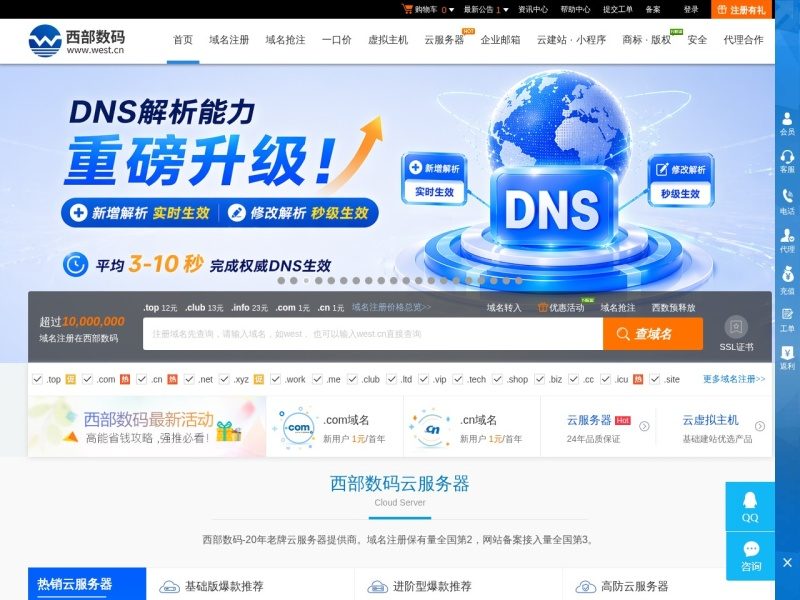The image size is (800, 600).
Task: Click the 返利 rebate sidebar icon
Action: coord(787,358)
